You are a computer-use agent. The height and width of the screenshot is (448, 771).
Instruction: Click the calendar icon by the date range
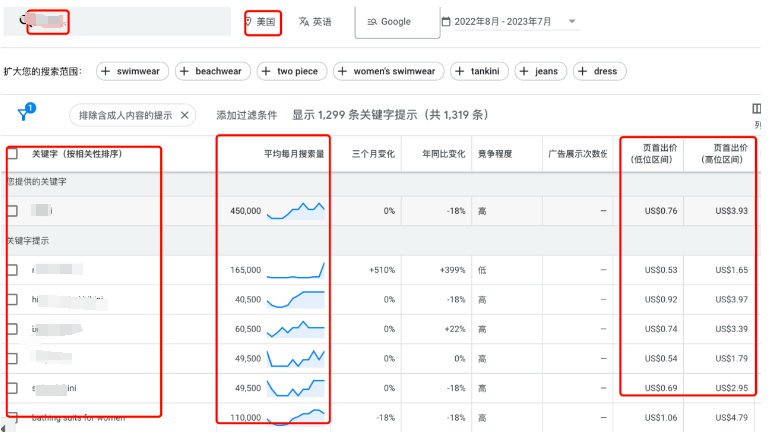[446, 21]
